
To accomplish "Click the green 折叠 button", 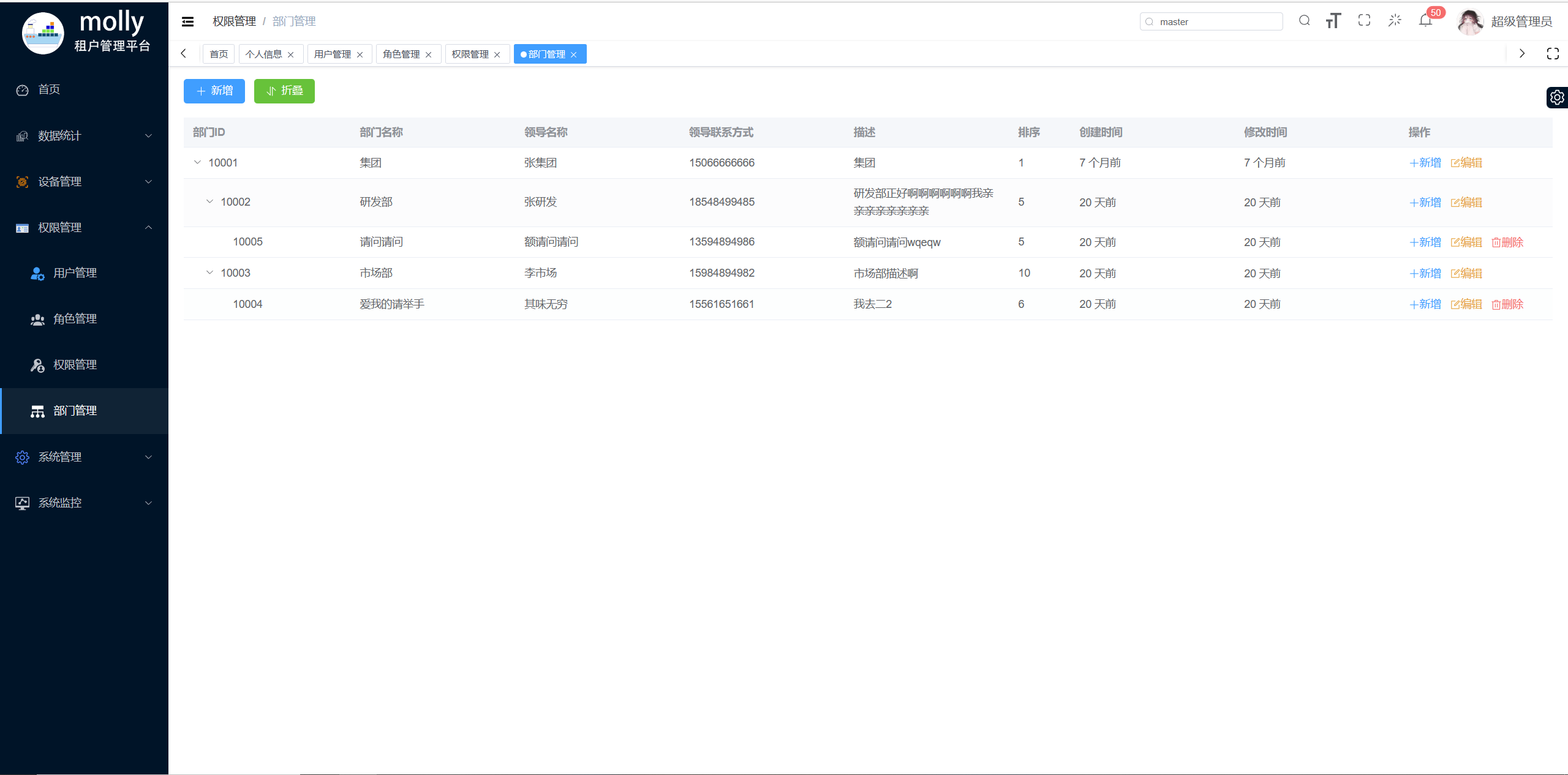I will (284, 91).
